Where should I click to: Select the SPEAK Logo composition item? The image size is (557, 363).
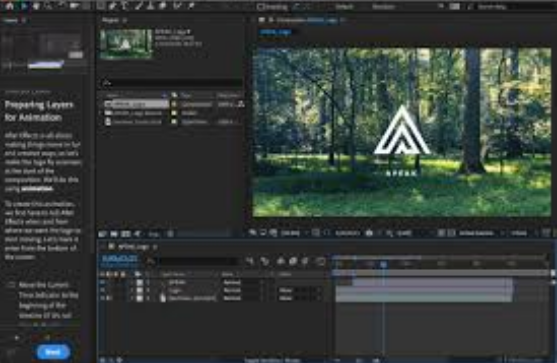click(136, 104)
